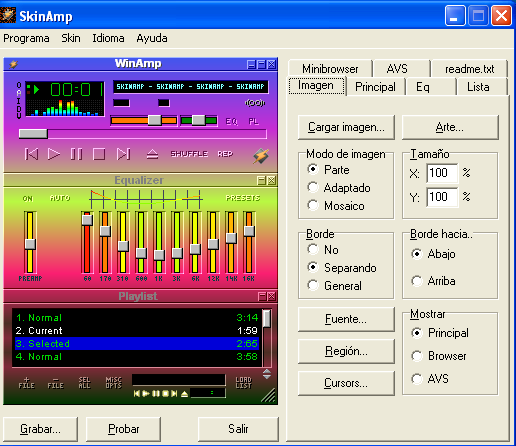The height and width of the screenshot is (446, 516).
Task: Click the PREAMP equalizer slider
Action: pos(30,242)
